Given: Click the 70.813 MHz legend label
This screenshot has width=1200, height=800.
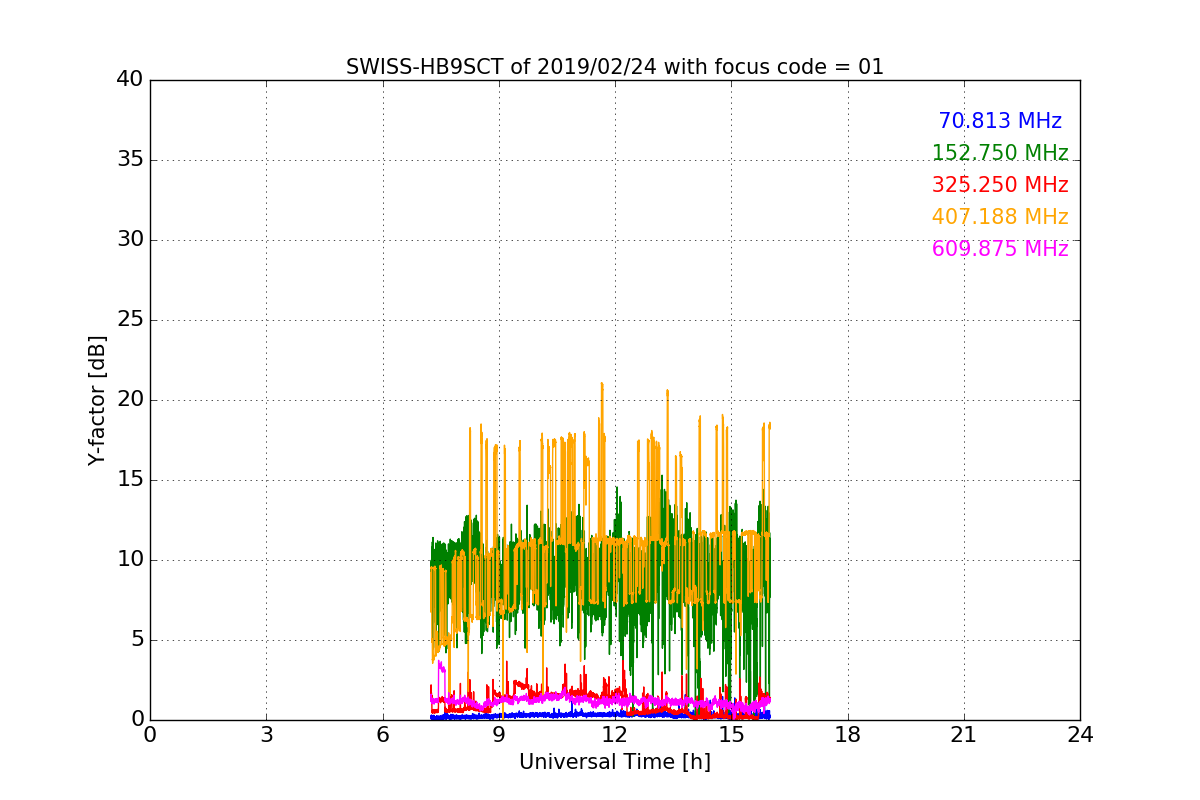Looking at the screenshot, I should [1000, 121].
